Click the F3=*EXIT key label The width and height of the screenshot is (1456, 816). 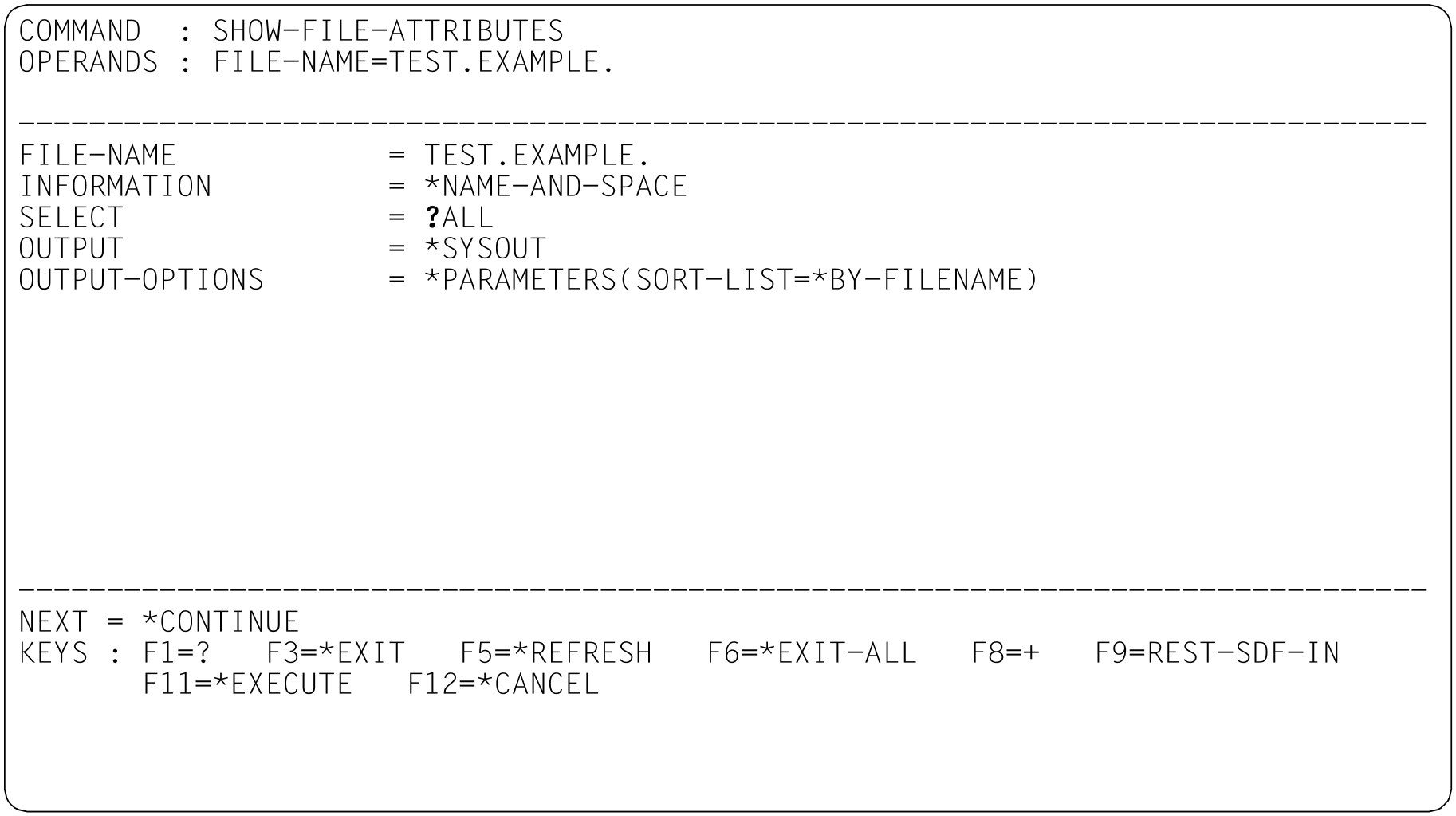point(336,652)
